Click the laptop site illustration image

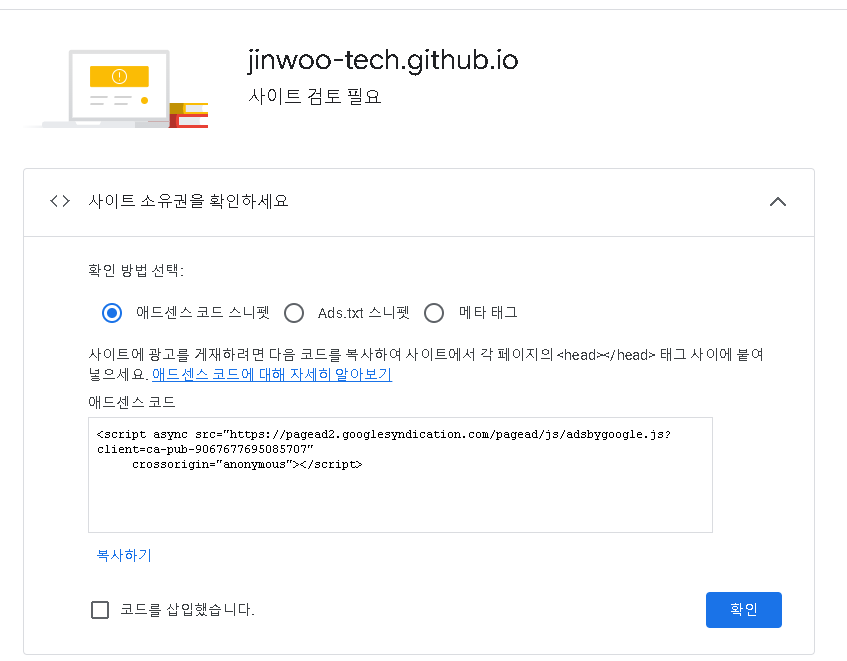click(x=116, y=89)
